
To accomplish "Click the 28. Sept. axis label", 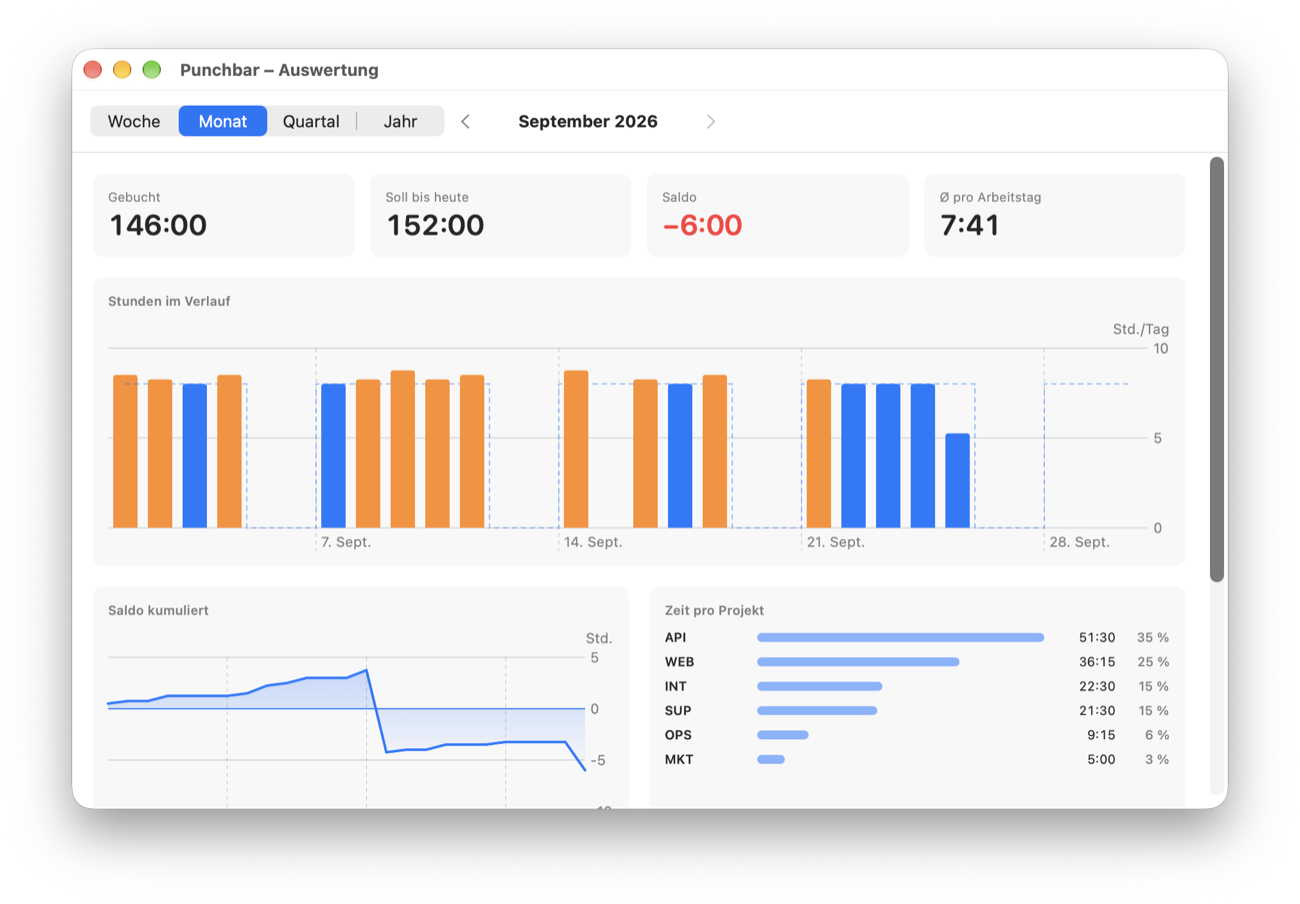I will click(x=1079, y=542).
